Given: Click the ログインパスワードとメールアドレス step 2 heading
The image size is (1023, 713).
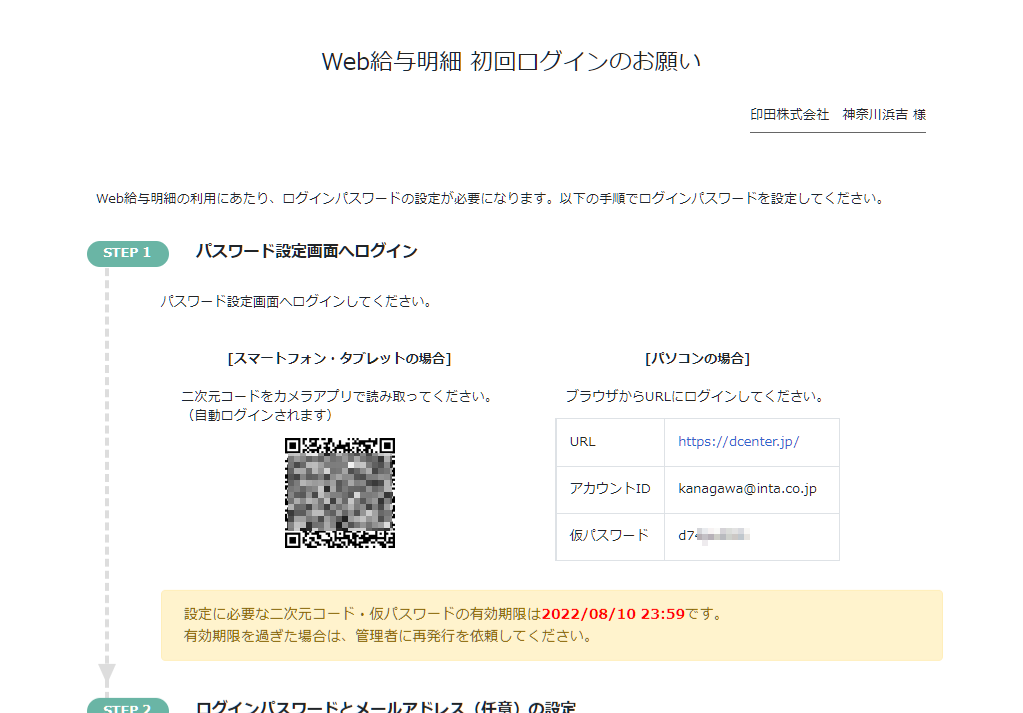Looking at the screenshot, I should 385,707.
